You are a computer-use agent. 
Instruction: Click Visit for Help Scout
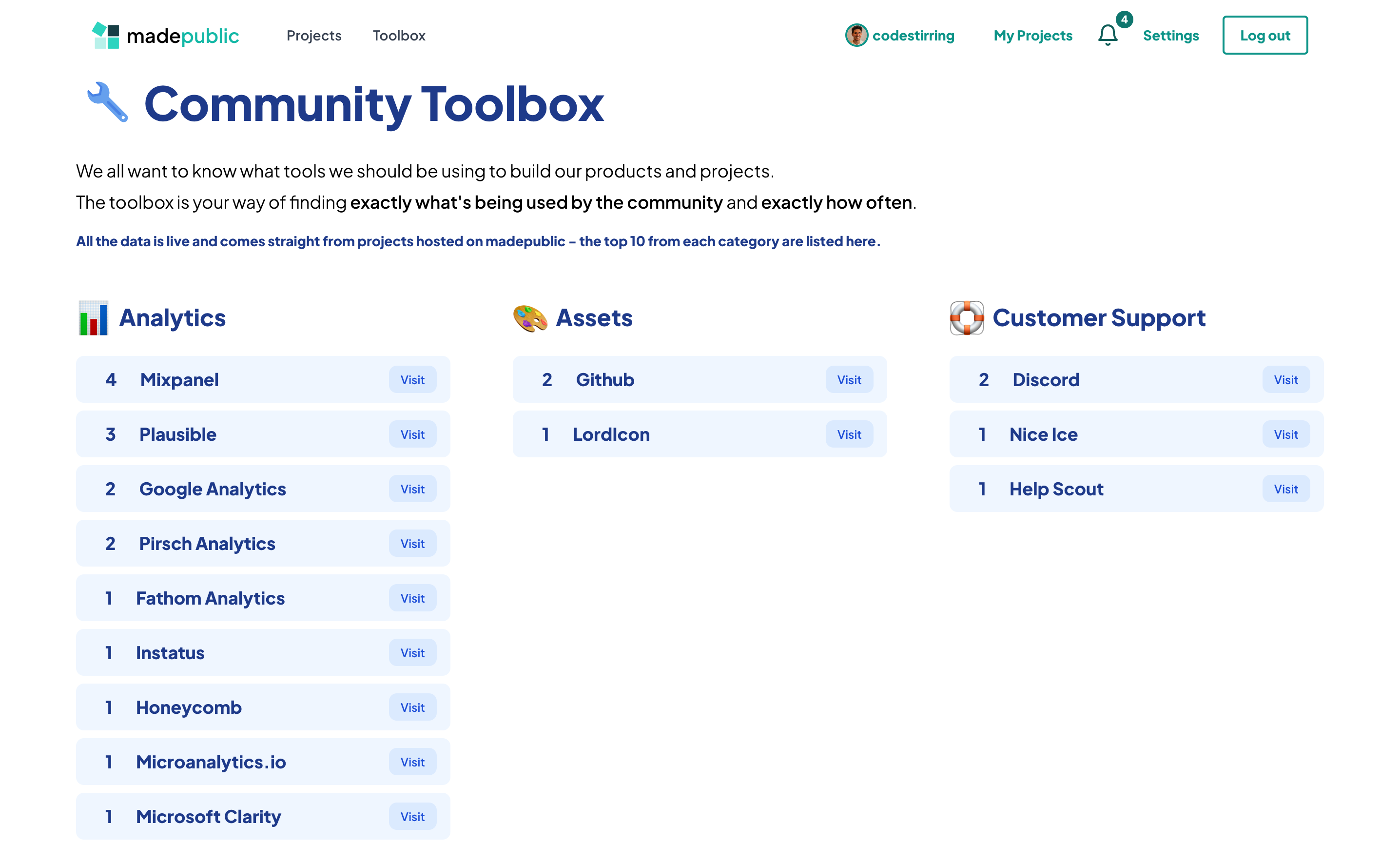pos(1286,489)
